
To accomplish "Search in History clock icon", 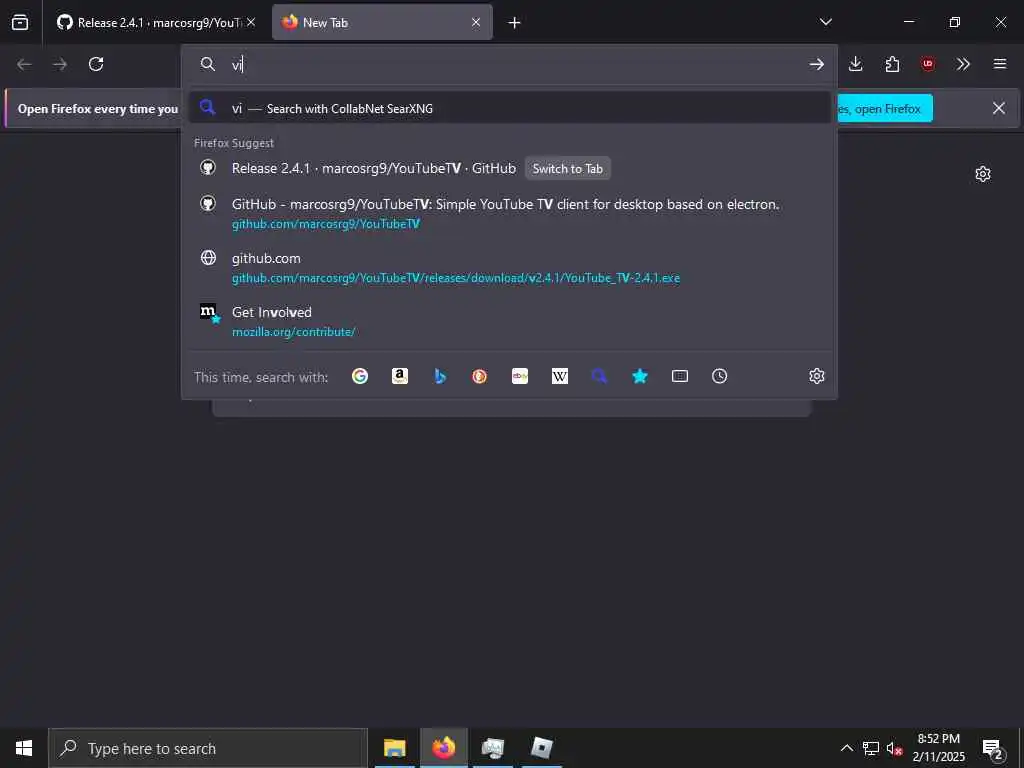I will (720, 376).
